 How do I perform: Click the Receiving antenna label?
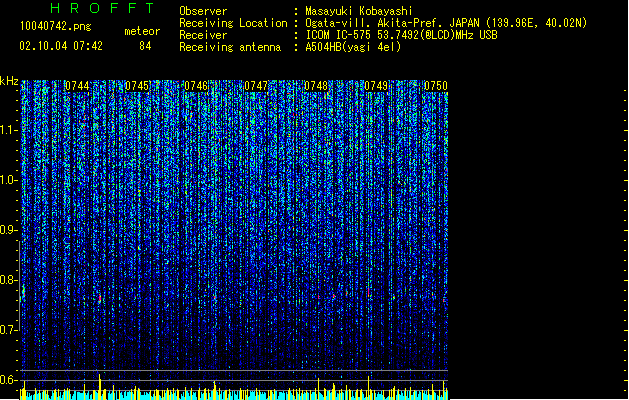[x=230, y=47]
